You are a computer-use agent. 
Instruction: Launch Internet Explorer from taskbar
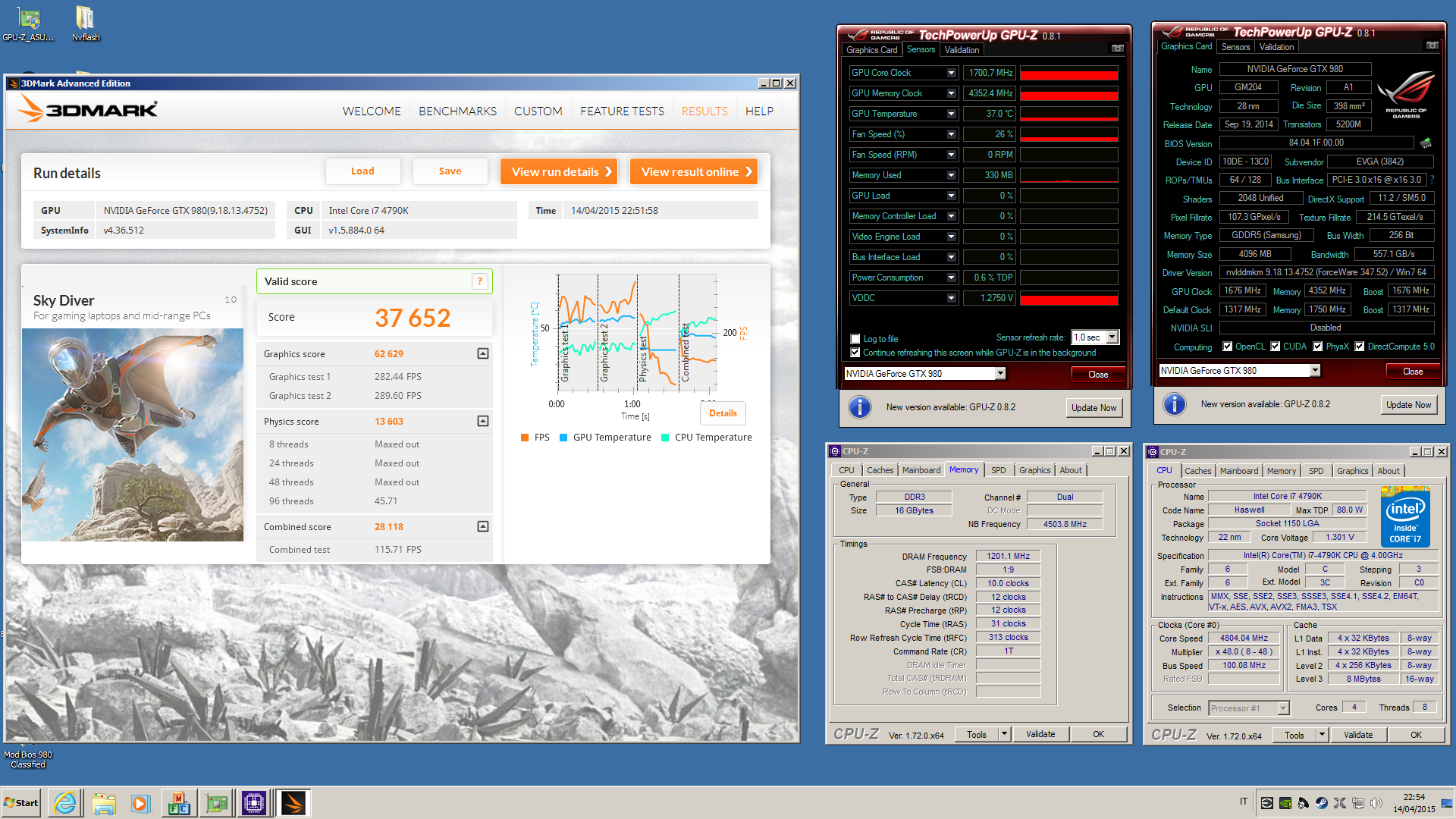point(66,803)
